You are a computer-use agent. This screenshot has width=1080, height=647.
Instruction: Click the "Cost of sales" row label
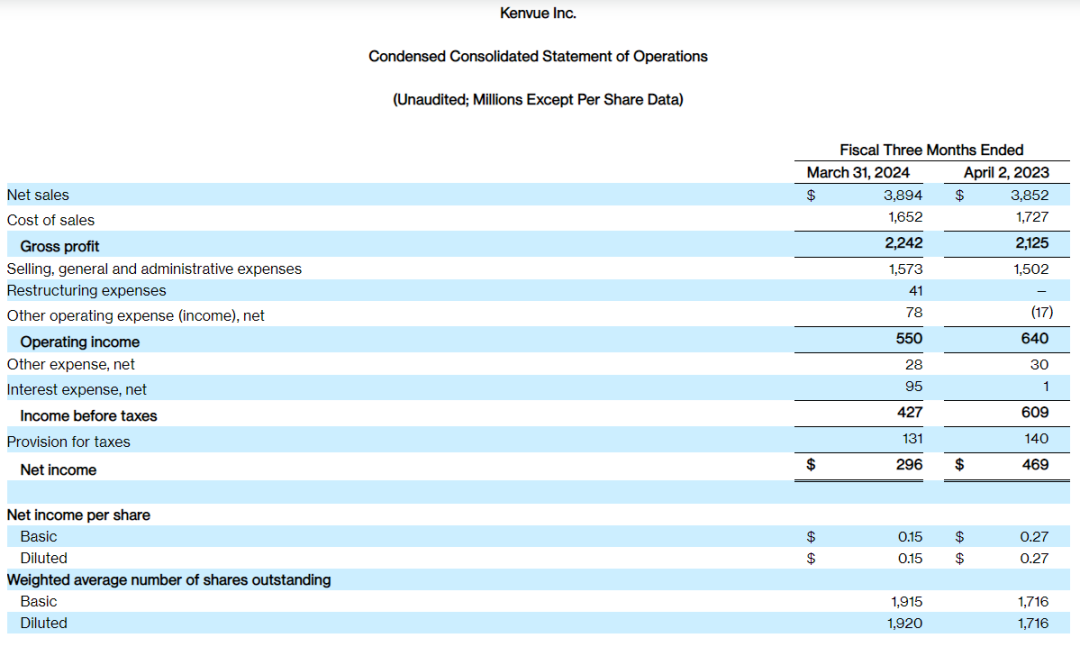(51, 220)
